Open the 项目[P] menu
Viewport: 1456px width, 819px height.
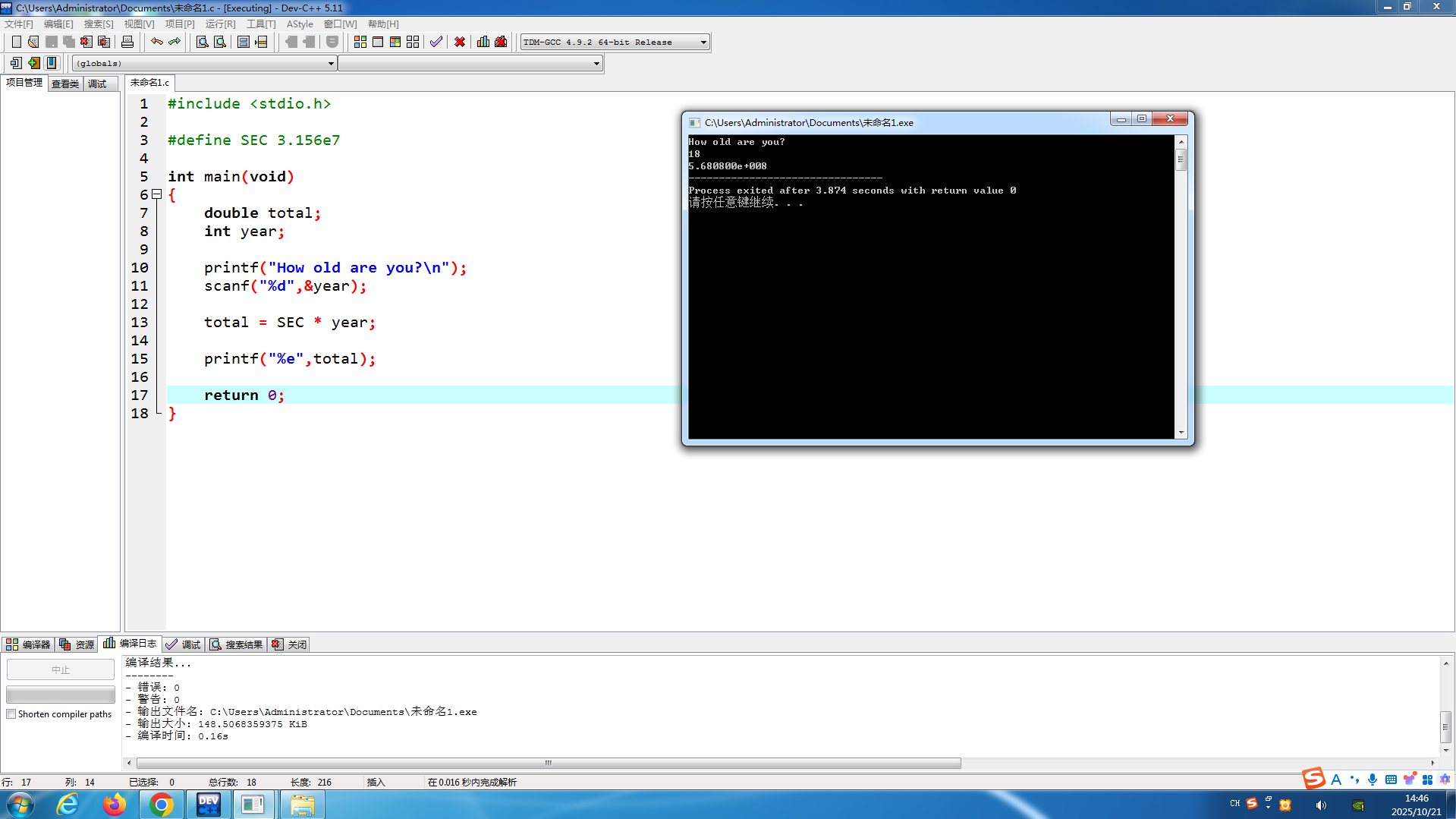180,24
